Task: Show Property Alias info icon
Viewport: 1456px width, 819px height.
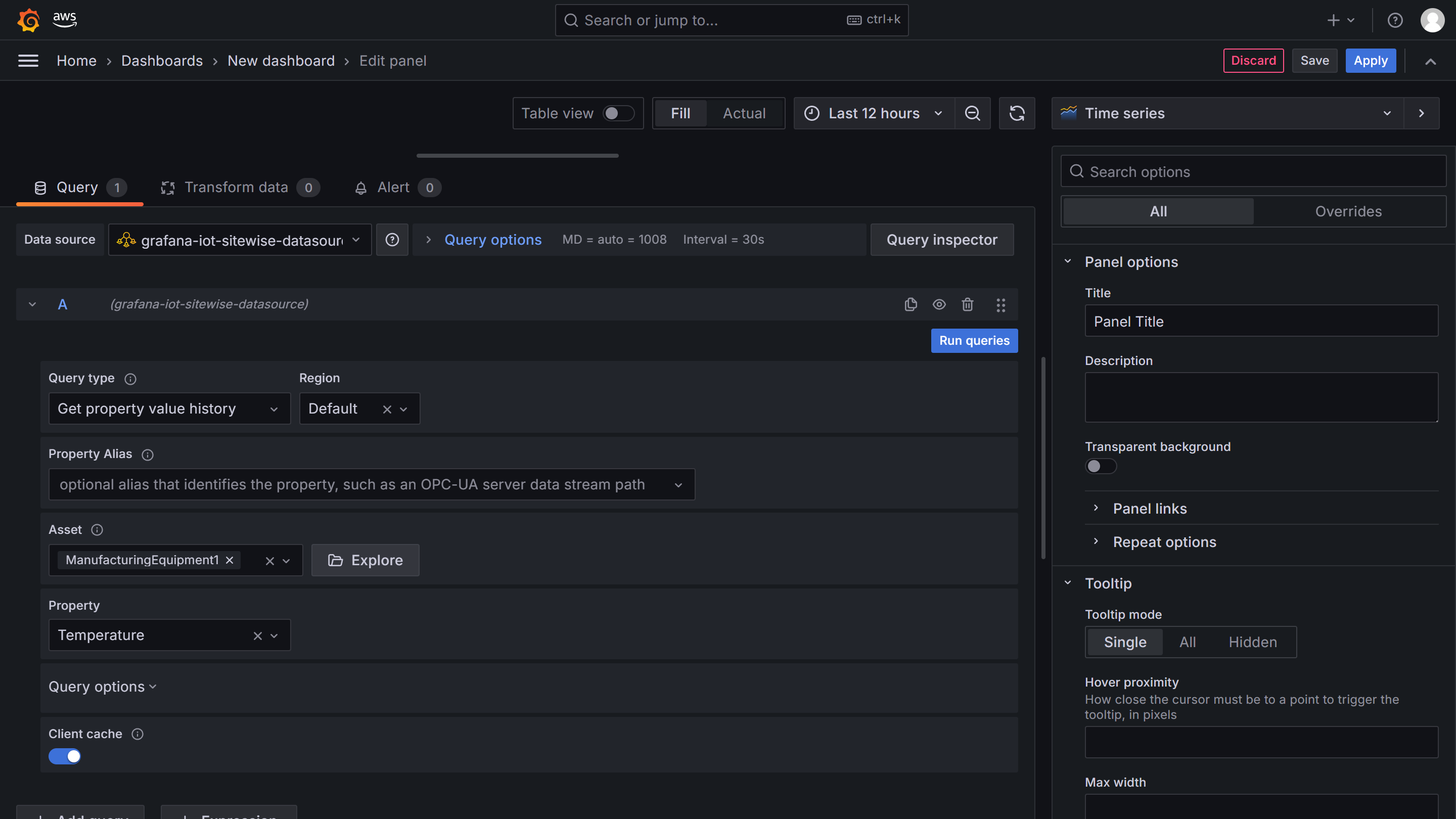Action: (x=148, y=454)
